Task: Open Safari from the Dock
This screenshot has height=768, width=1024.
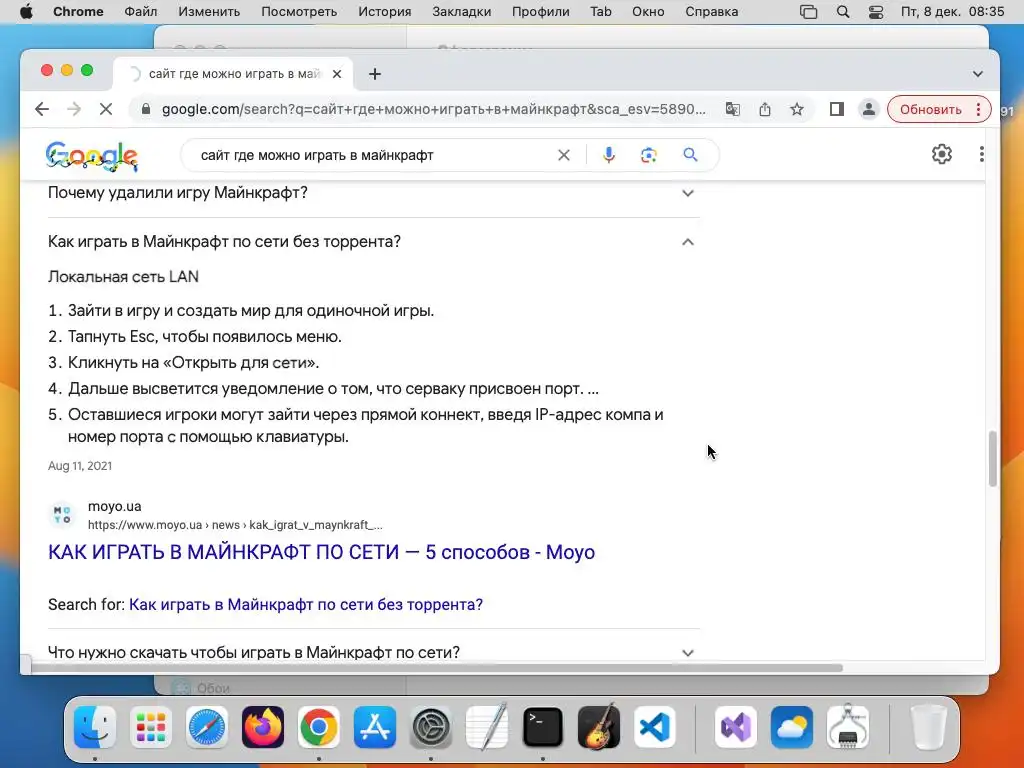Action: [x=207, y=727]
